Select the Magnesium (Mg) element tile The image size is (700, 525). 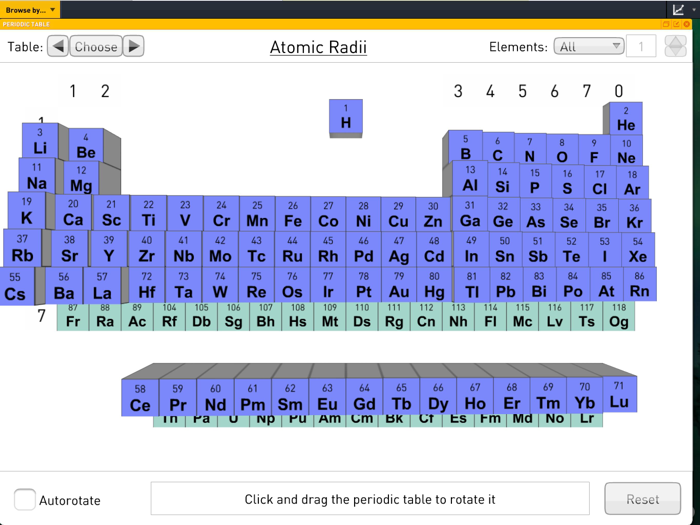[x=81, y=178]
